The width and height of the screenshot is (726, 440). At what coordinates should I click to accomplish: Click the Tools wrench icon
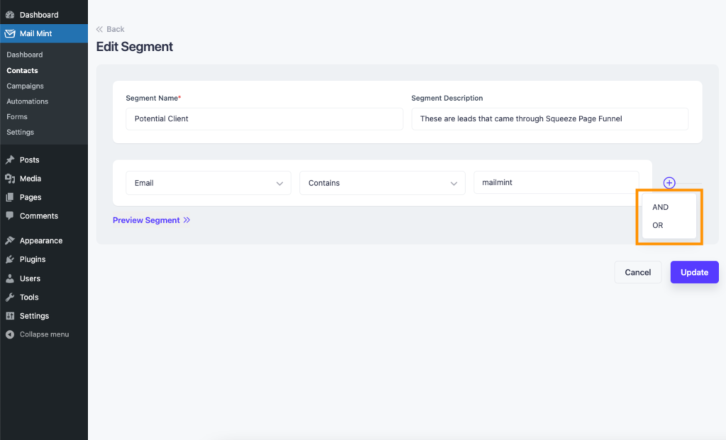pos(10,297)
